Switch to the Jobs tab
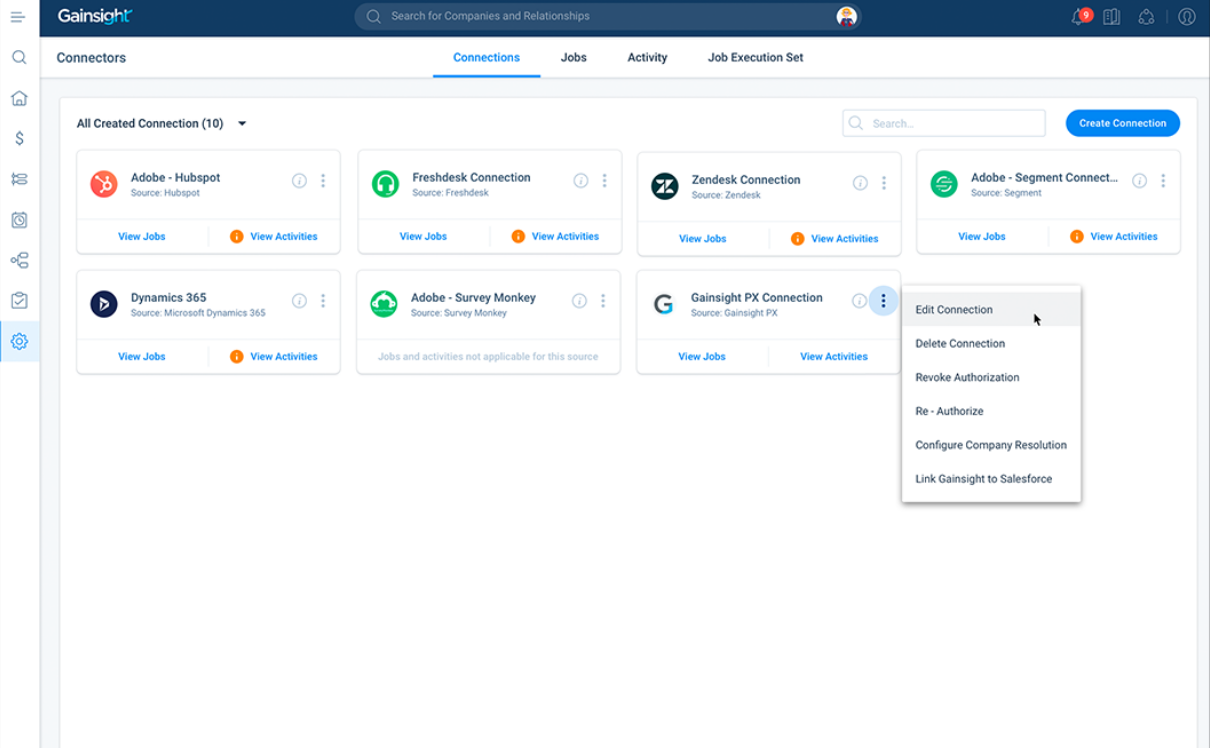Viewport: 1210px width, 748px height. click(x=574, y=58)
